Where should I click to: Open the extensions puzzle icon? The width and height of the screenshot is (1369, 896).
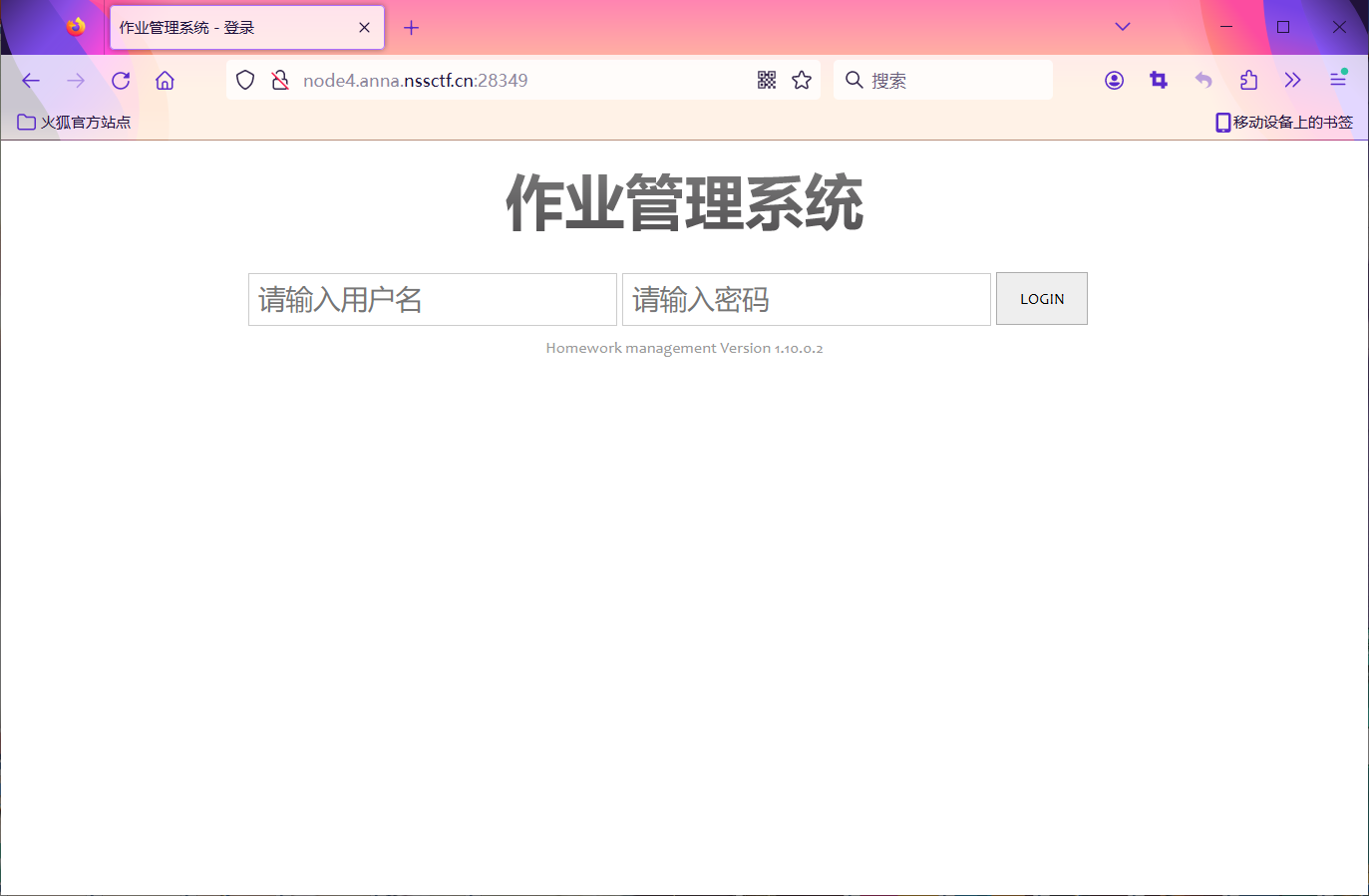click(x=1248, y=81)
